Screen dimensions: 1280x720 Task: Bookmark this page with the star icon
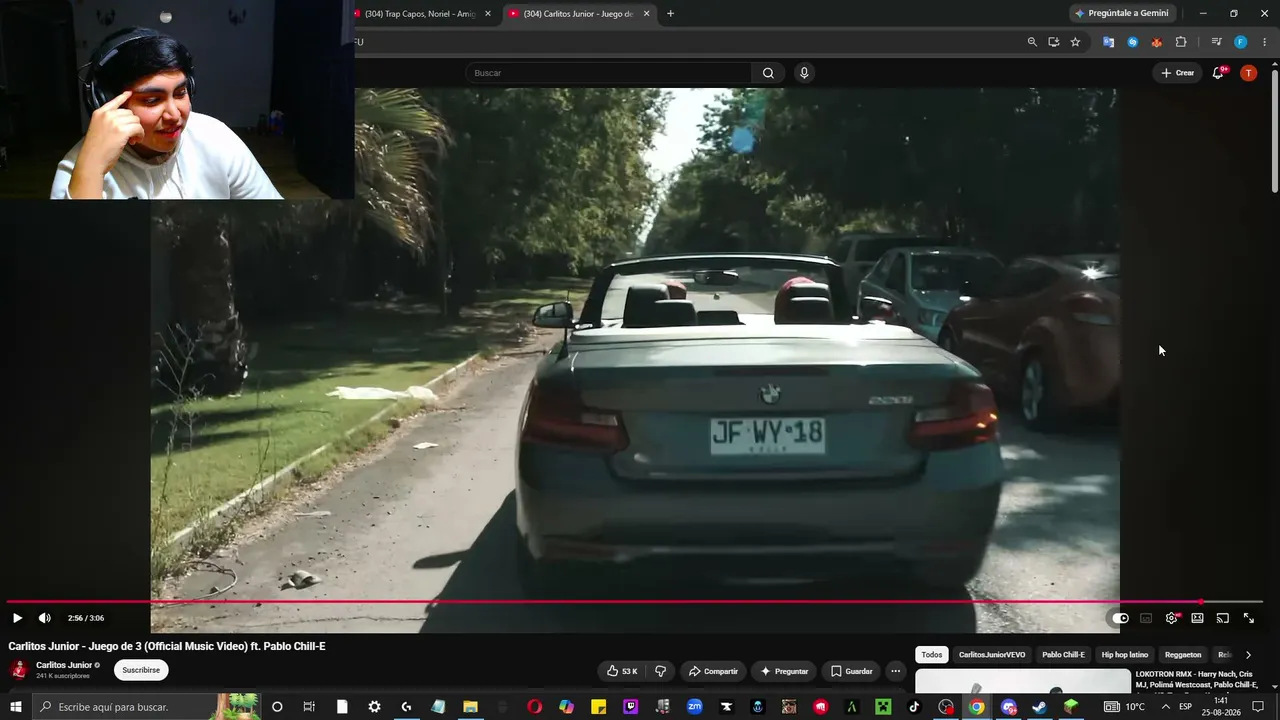(1075, 42)
